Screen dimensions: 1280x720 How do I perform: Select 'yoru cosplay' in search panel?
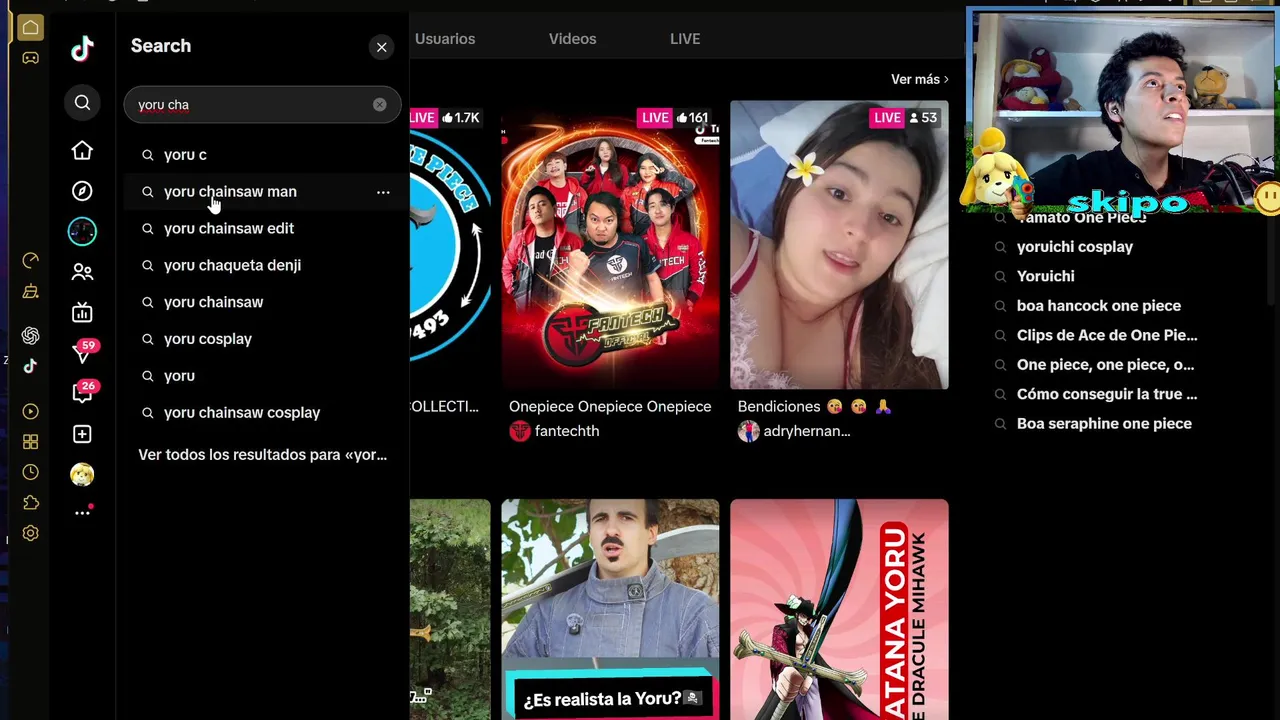[262, 339]
